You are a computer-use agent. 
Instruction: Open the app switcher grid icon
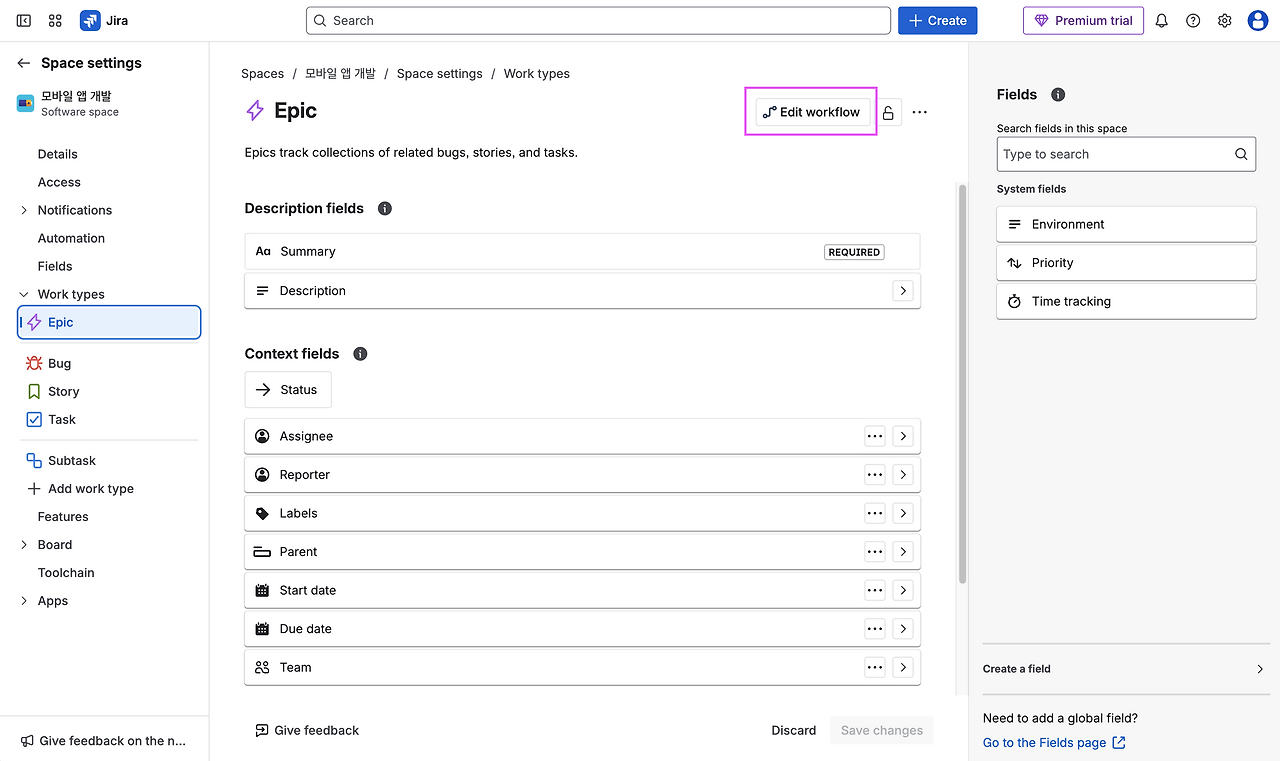(55, 21)
